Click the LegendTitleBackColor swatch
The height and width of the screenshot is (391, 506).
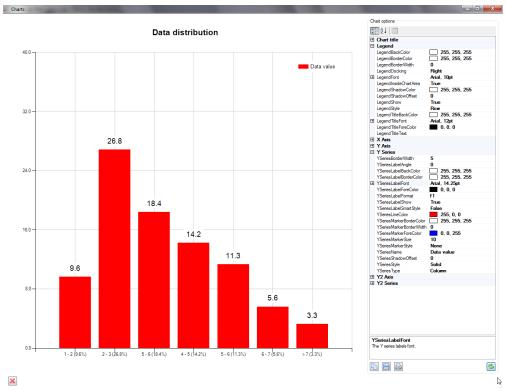click(x=433, y=115)
